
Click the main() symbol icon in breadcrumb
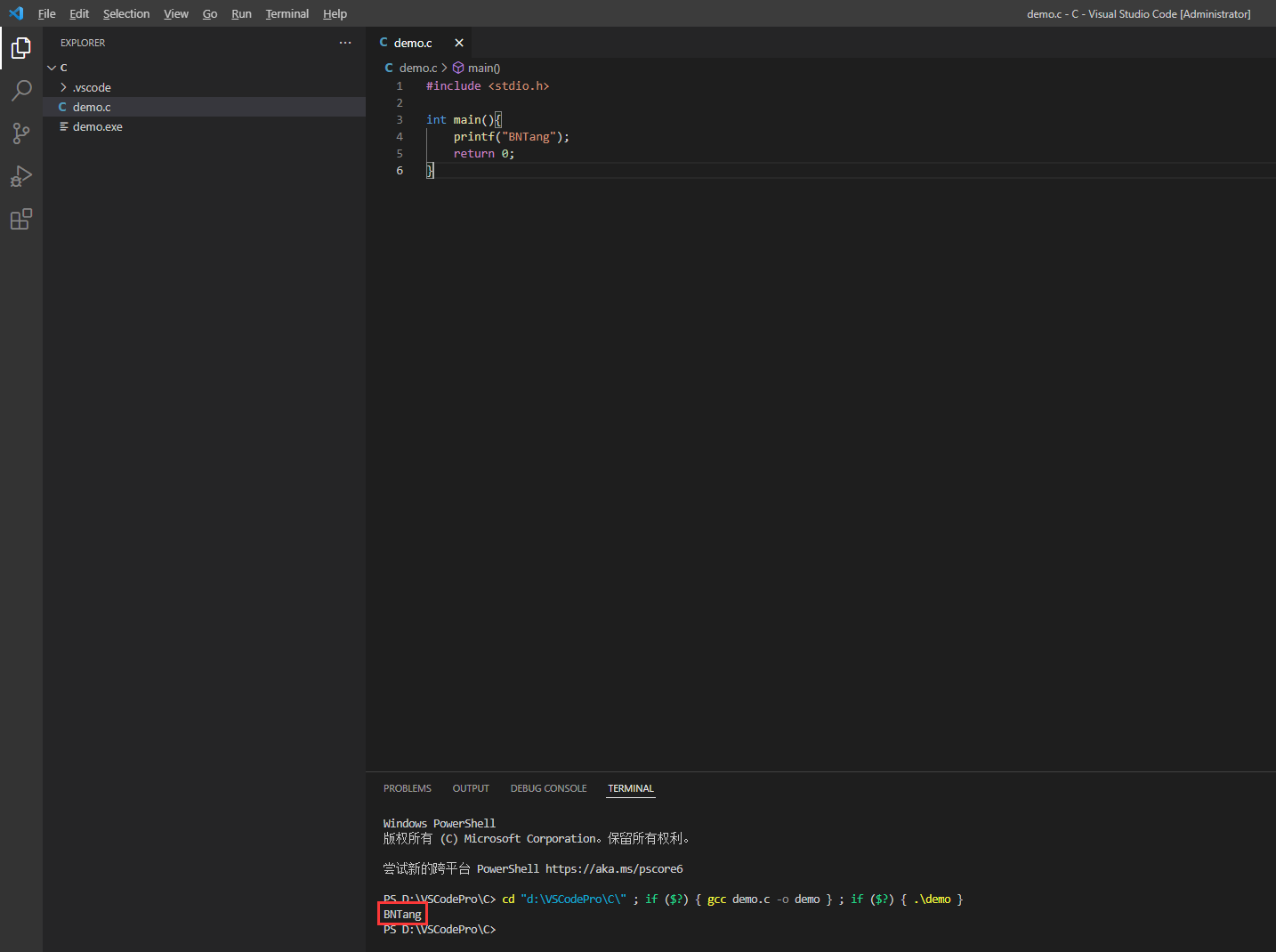point(458,68)
